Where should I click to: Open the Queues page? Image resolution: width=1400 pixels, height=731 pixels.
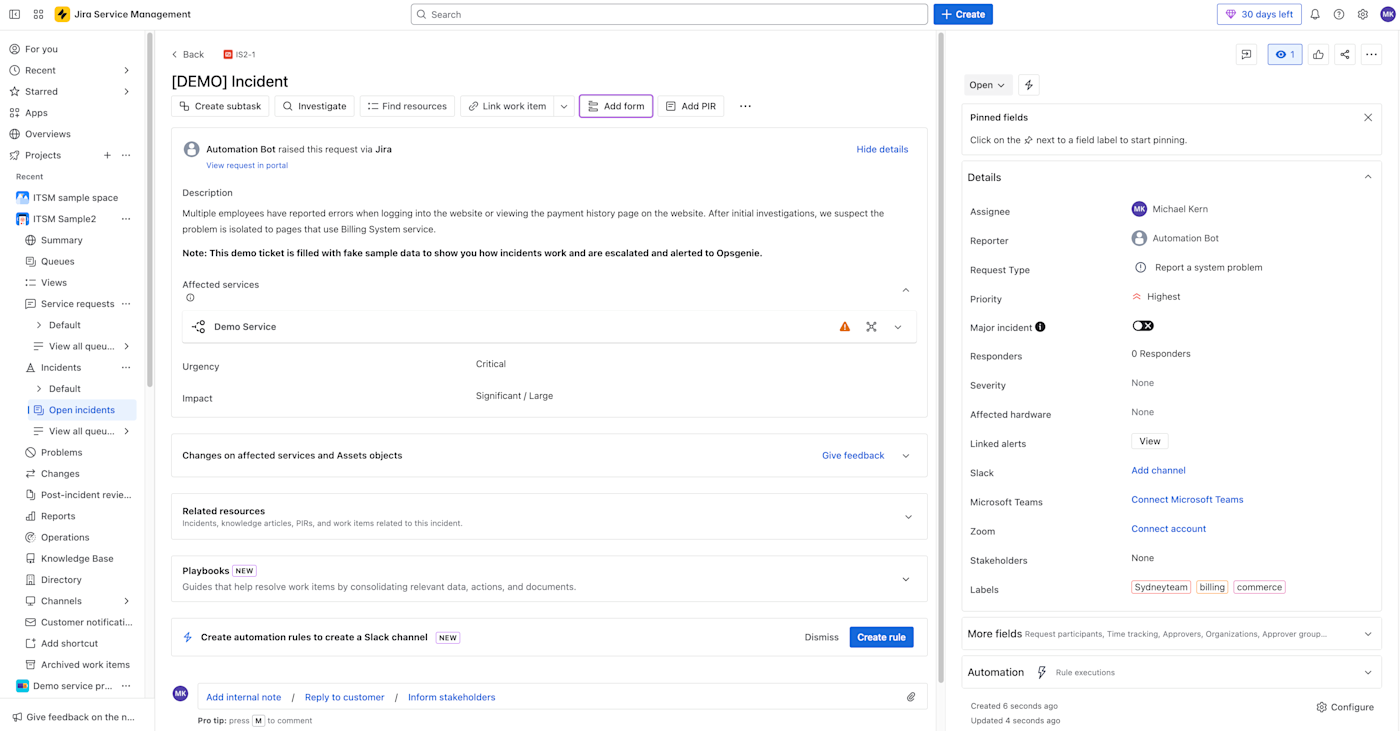point(57,262)
